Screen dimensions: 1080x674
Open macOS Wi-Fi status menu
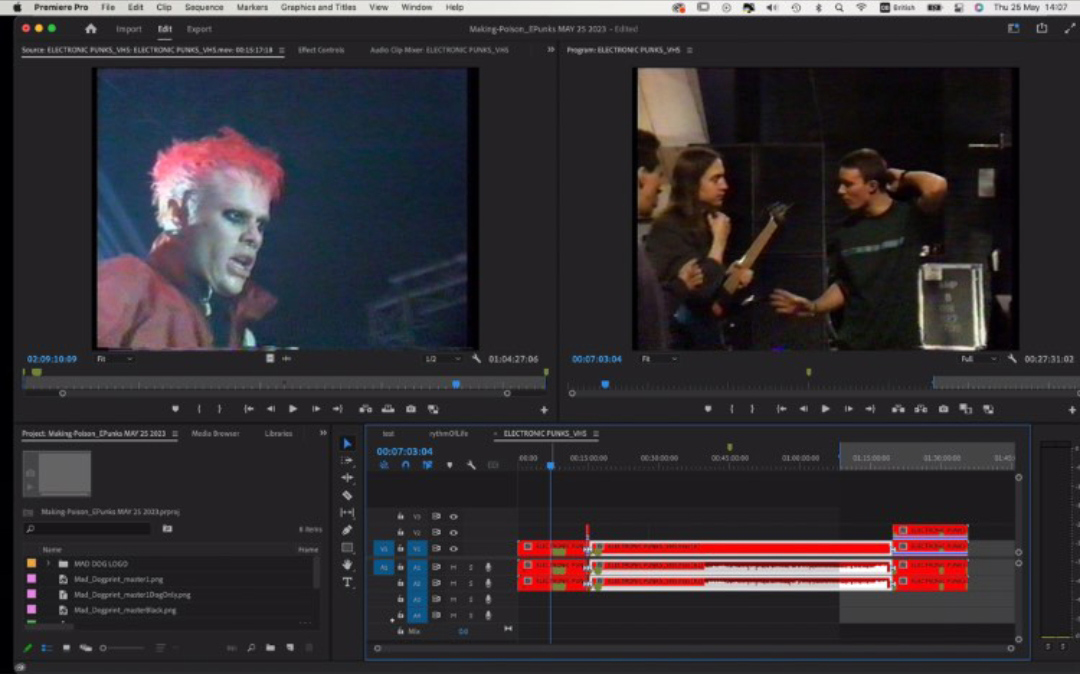[x=862, y=8]
